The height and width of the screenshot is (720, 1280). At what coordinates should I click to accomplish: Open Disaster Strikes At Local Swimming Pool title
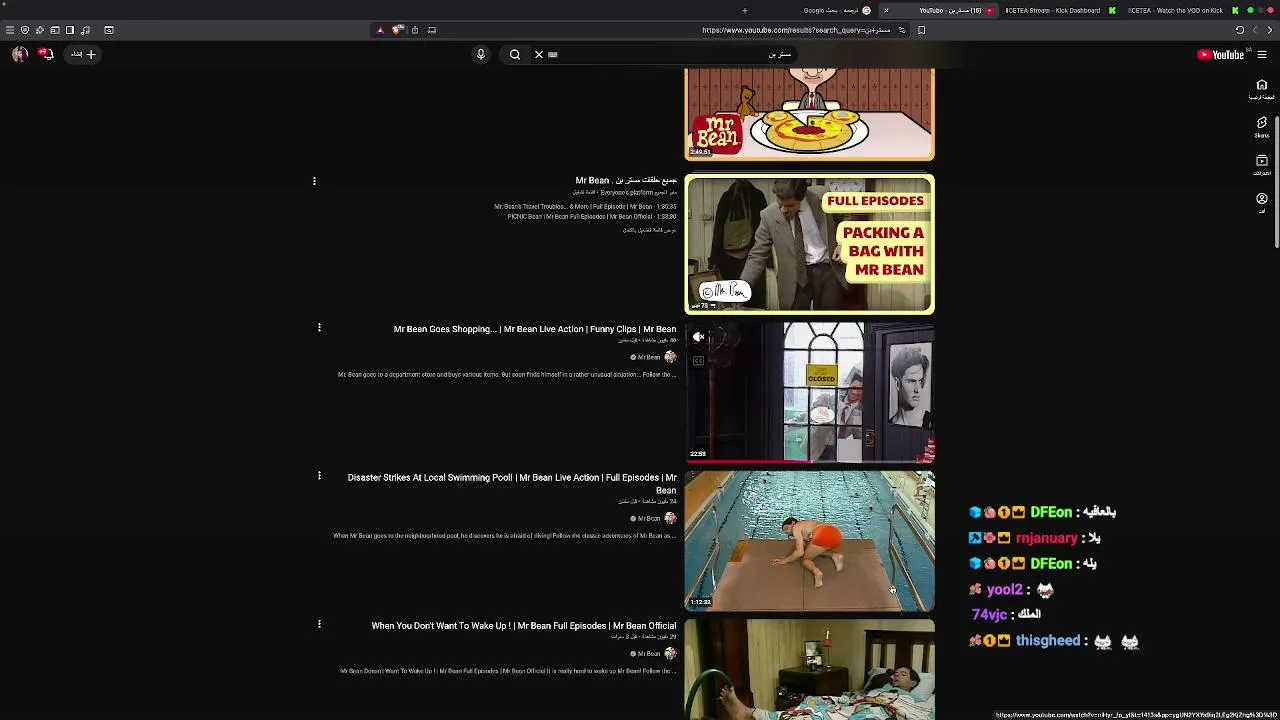(x=512, y=484)
